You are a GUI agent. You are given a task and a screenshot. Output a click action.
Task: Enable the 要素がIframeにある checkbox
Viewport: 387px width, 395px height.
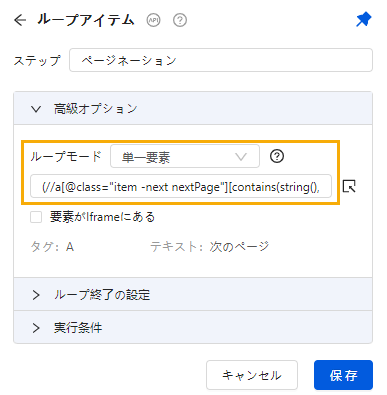[36, 217]
